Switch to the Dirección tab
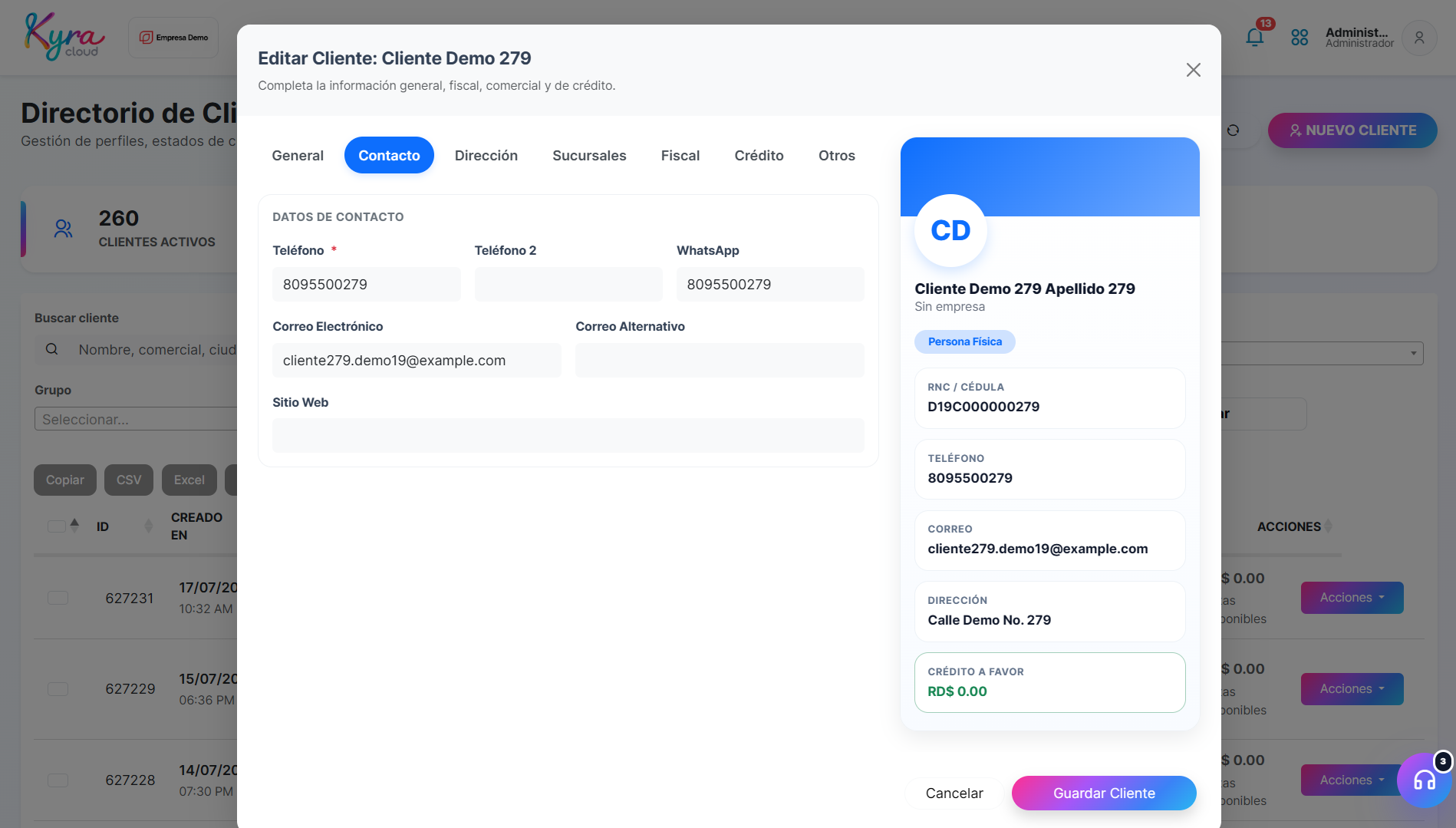This screenshot has height=828, width=1456. click(x=486, y=156)
